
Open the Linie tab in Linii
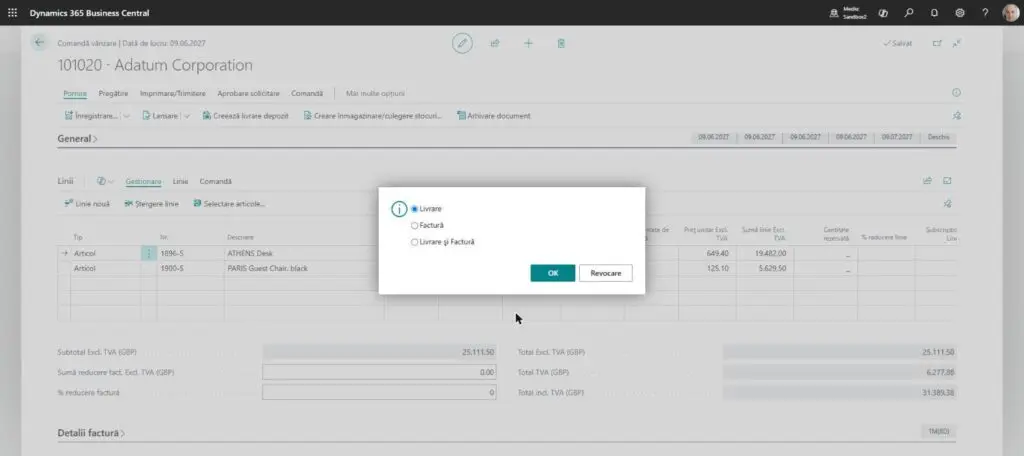[x=180, y=181]
